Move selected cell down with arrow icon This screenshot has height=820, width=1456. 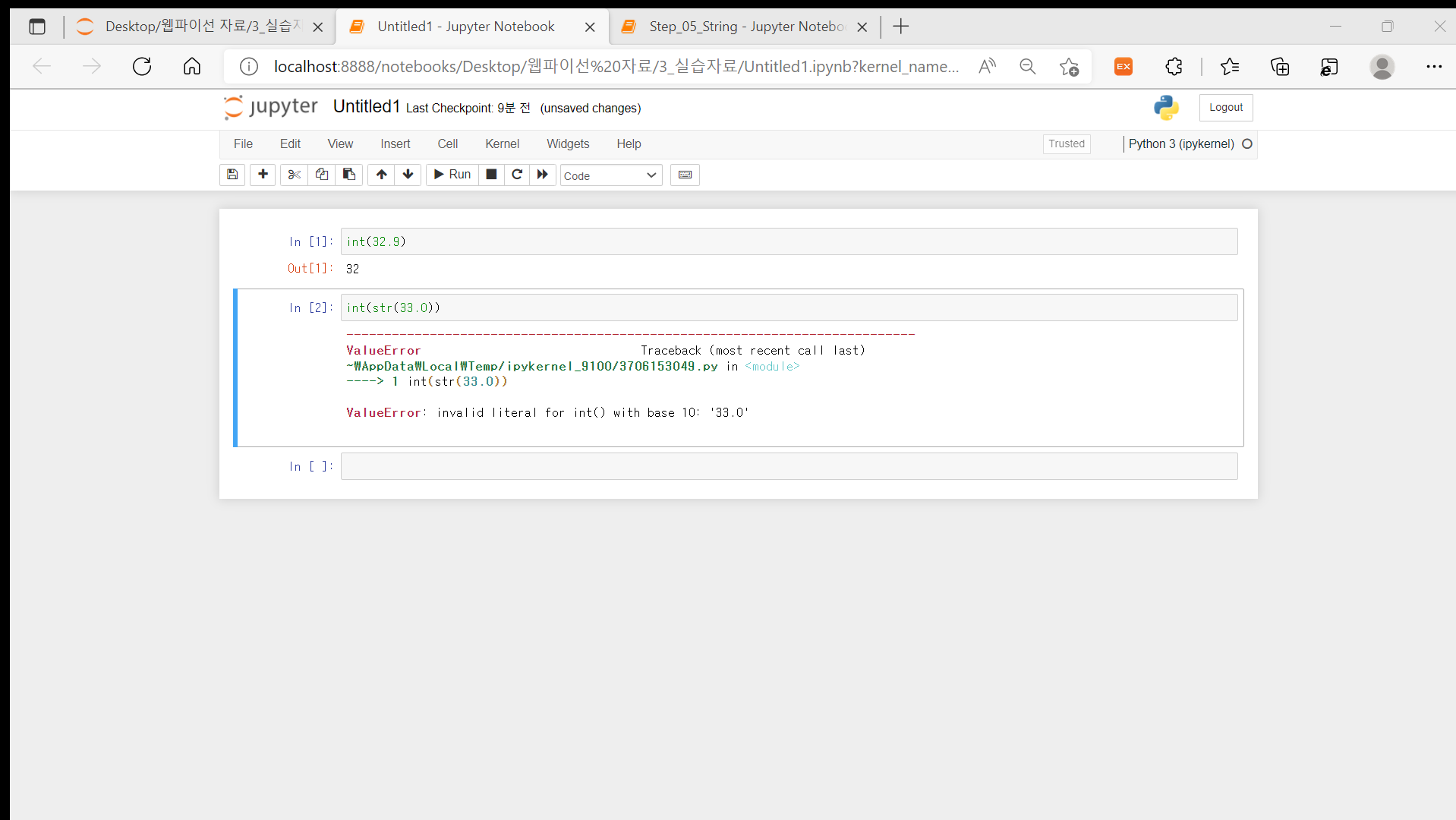tap(408, 175)
